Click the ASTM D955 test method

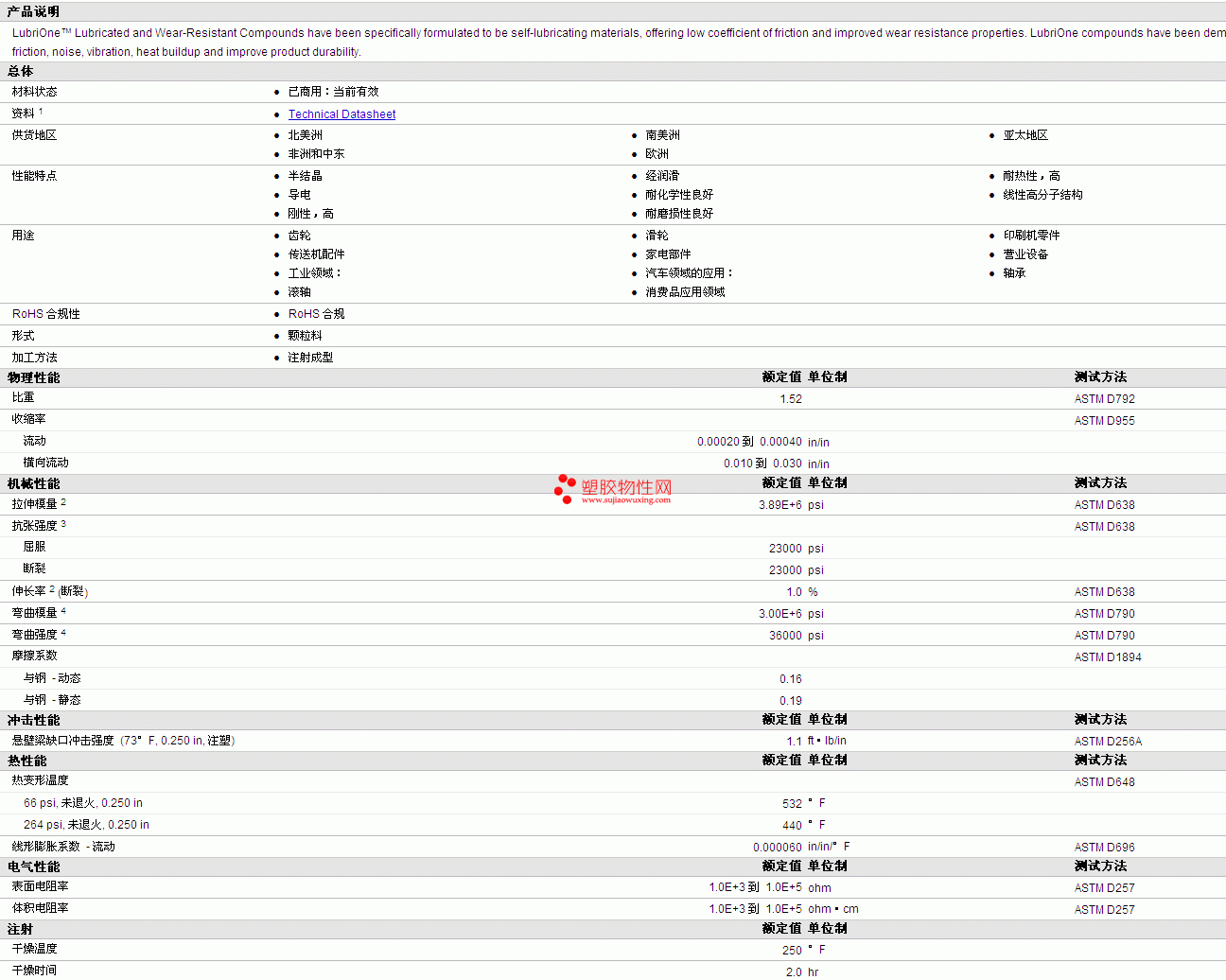coord(1104,421)
